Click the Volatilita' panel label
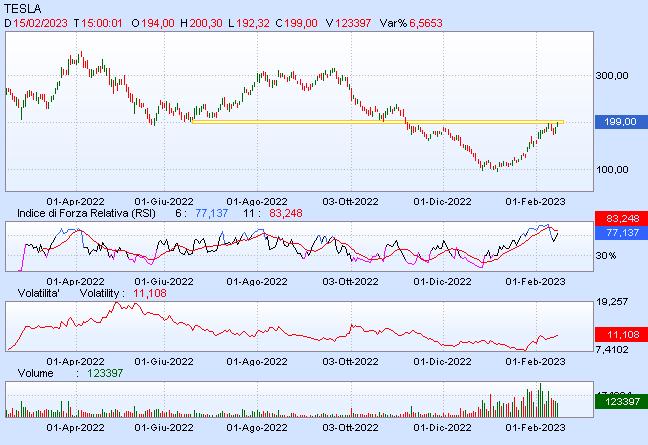Image resolution: width=648 pixels, height=445 pixels. click(x=39, y=293)
